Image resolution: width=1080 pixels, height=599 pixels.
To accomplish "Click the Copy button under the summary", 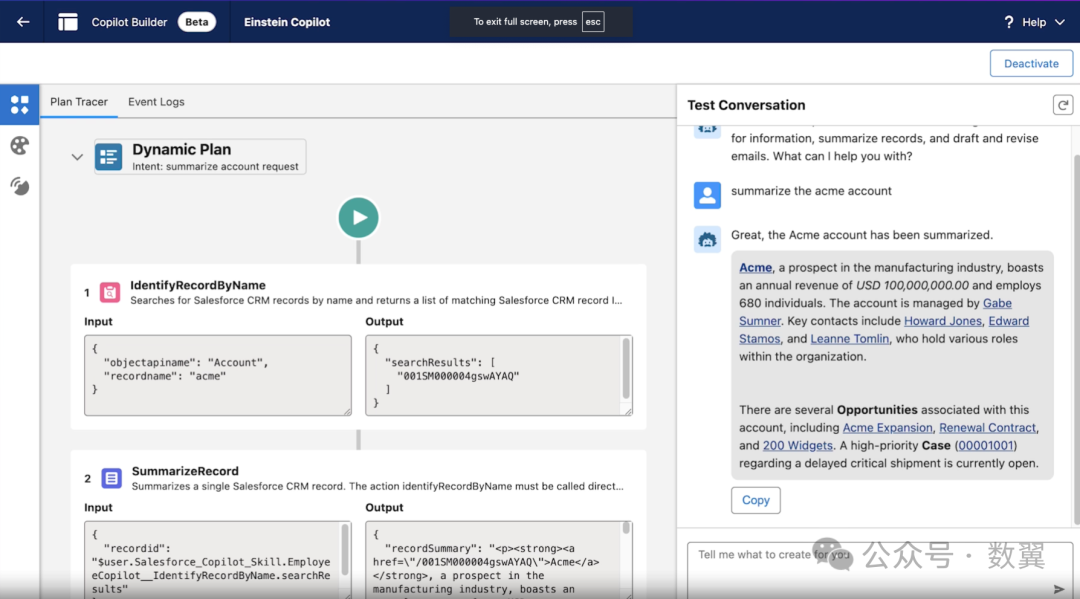I will point(756,501).
